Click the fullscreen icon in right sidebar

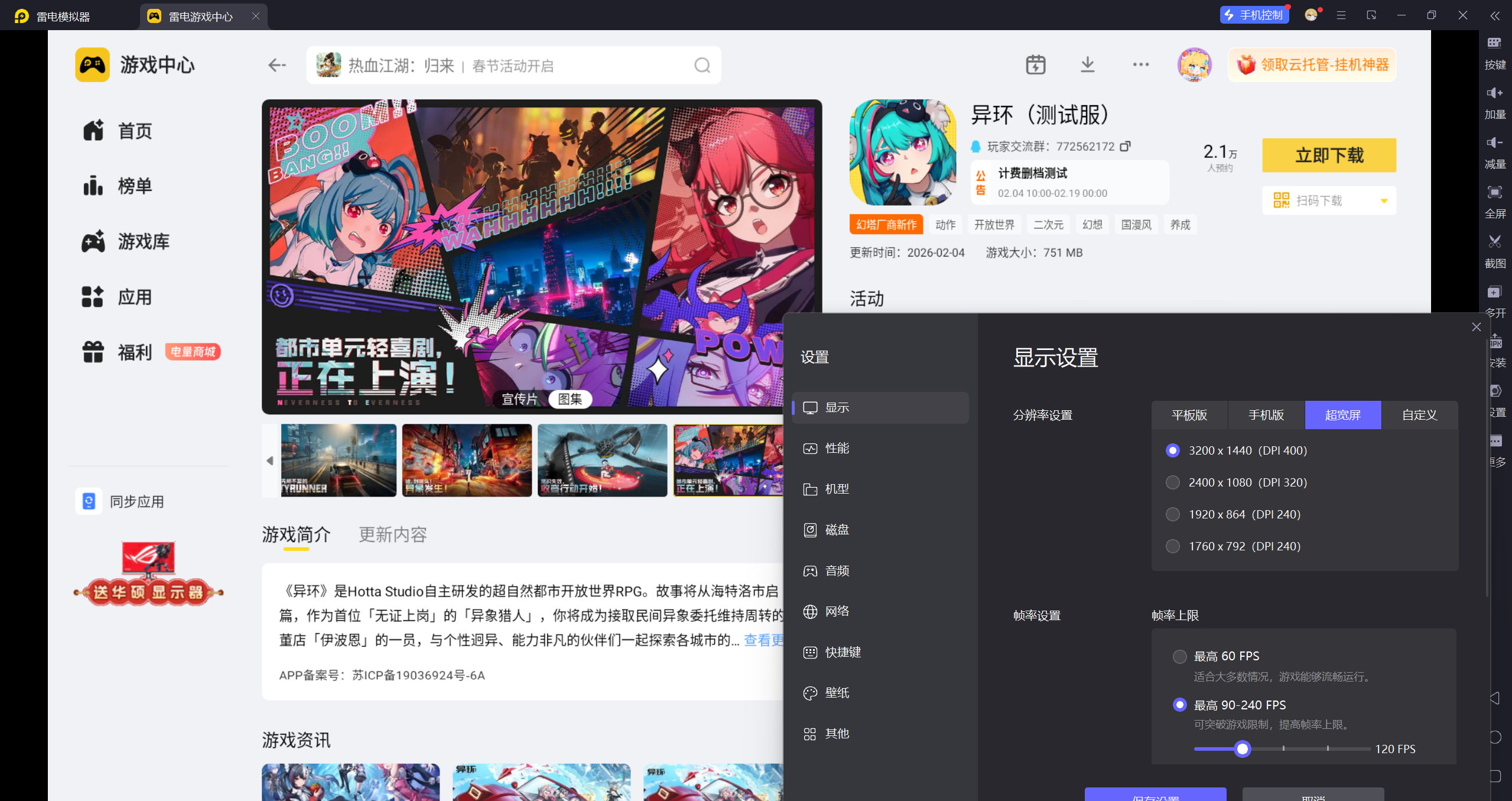pyautogui.click(x=1494, y=192)
